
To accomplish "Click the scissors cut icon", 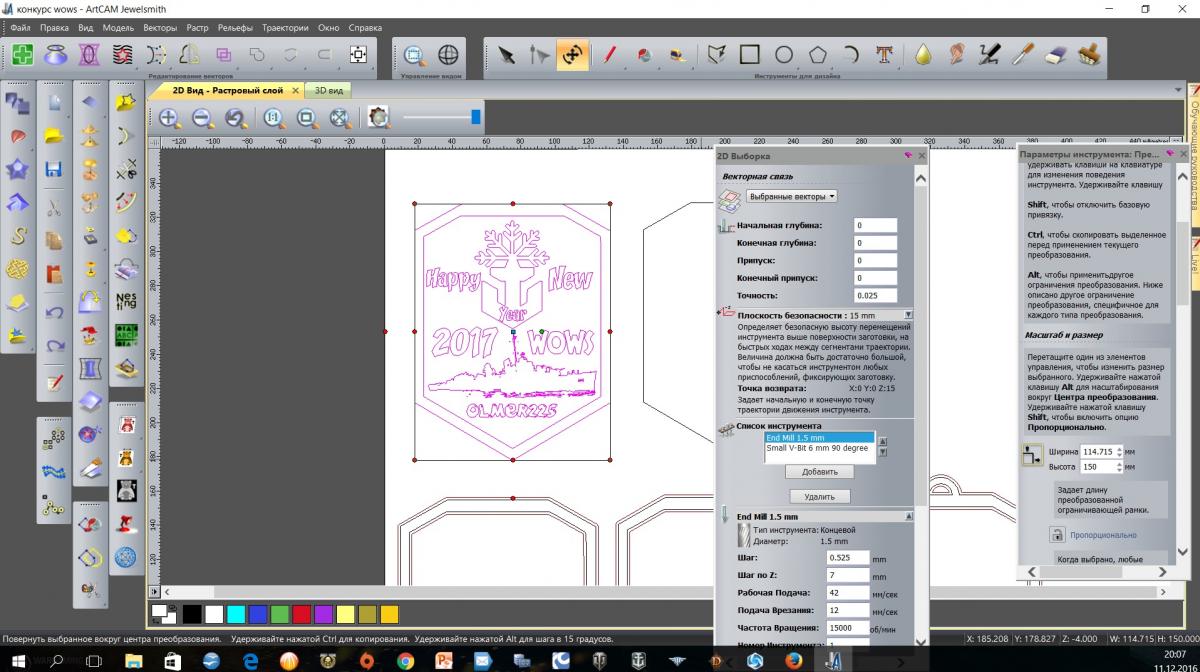I will 54,208.
